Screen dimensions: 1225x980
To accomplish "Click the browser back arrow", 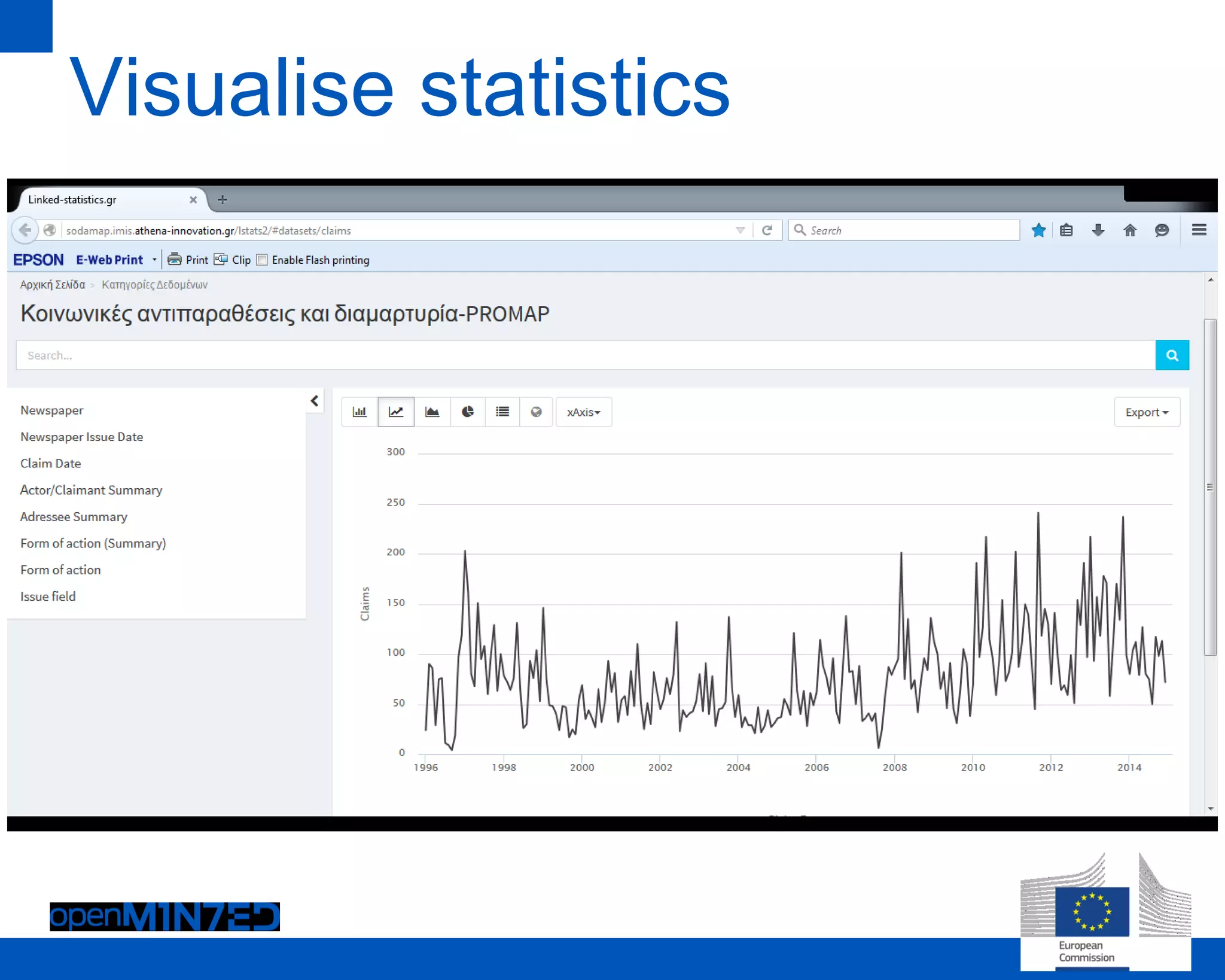I will [x=25, y=230].
